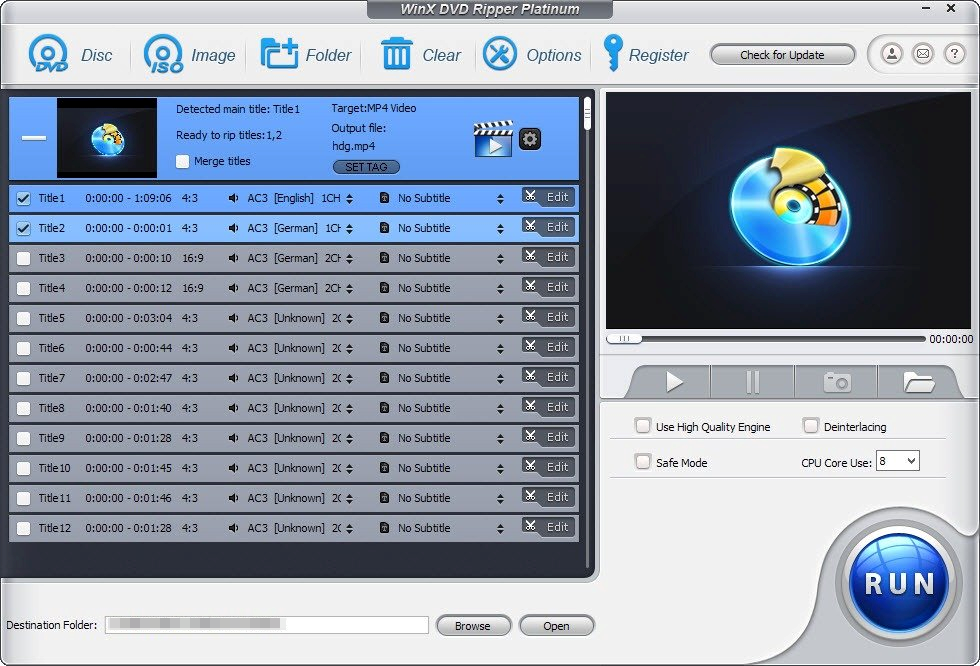Click Browse for destination folder
Image resolution: width=980 pixels, height=666 pixels.
tap(473, 626)
